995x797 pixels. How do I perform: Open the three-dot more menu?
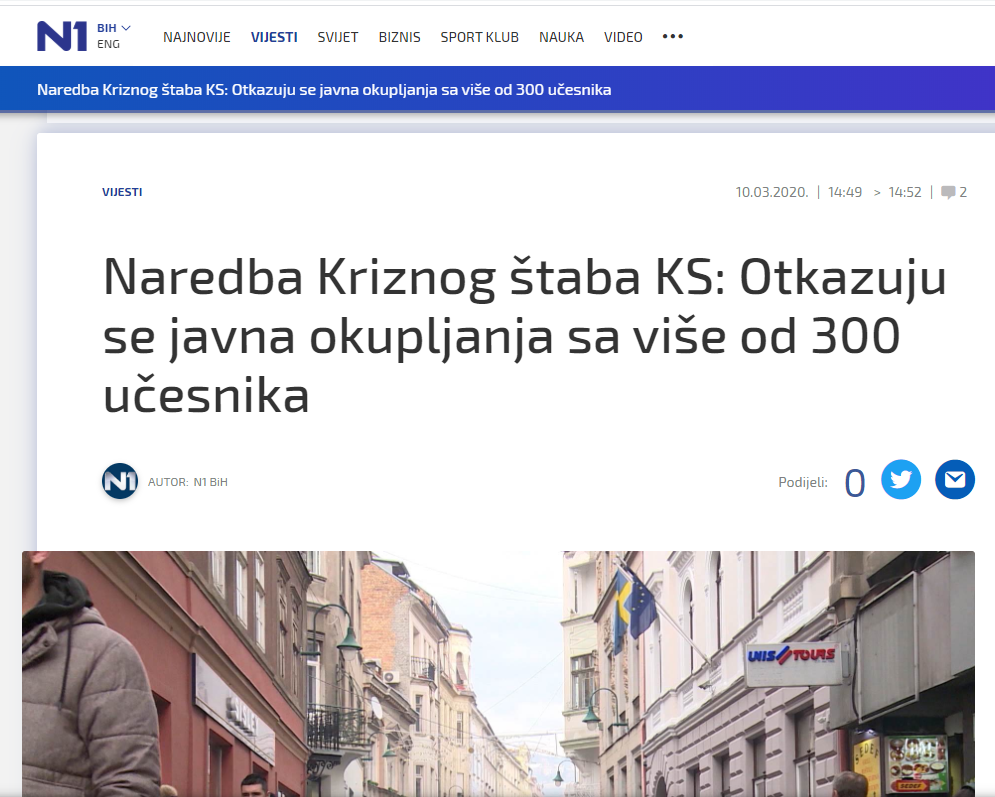pyautogui.click(x=673, y=37)
